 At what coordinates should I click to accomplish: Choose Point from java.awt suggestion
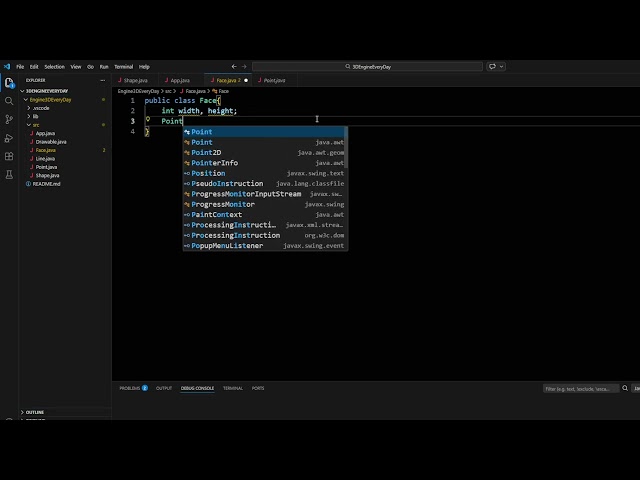264,142
